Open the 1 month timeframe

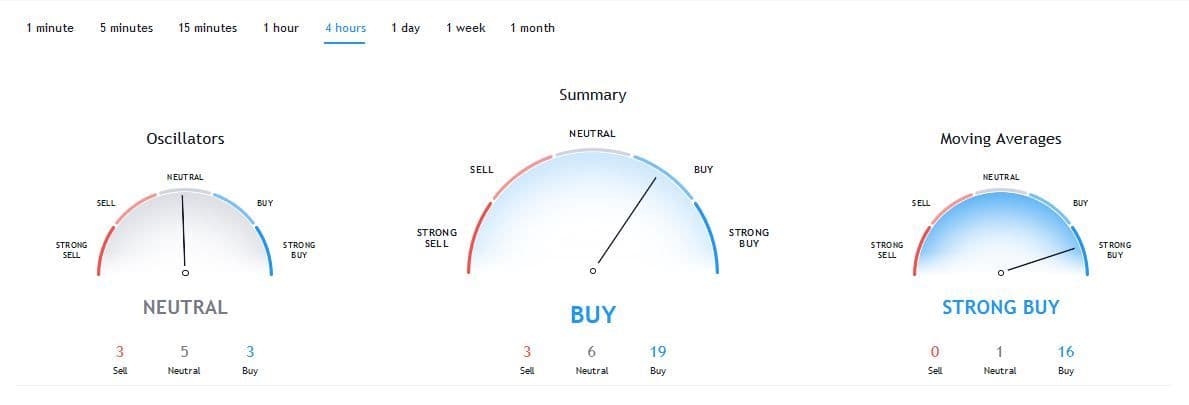(x=532, y=28)
